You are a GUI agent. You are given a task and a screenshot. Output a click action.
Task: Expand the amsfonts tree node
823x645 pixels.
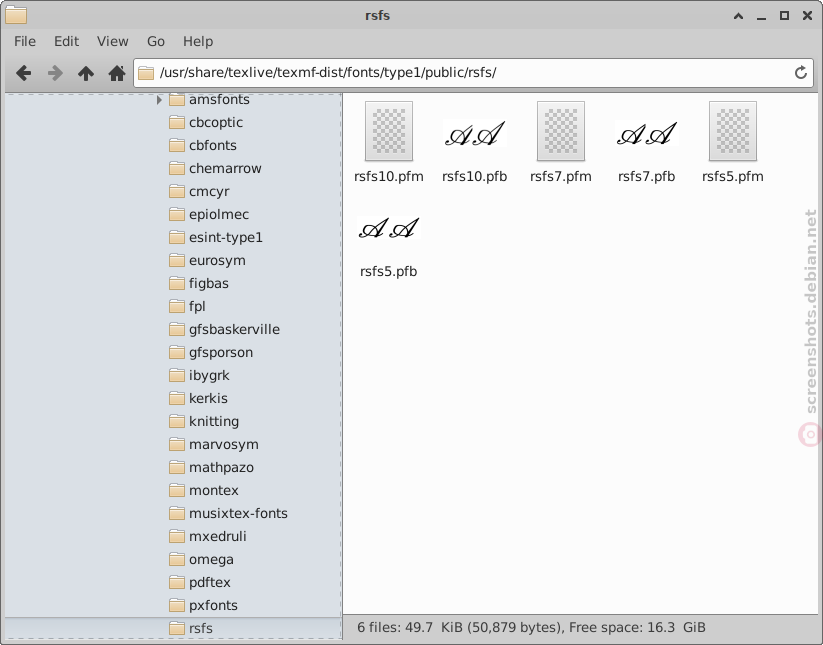coord(159,99)
